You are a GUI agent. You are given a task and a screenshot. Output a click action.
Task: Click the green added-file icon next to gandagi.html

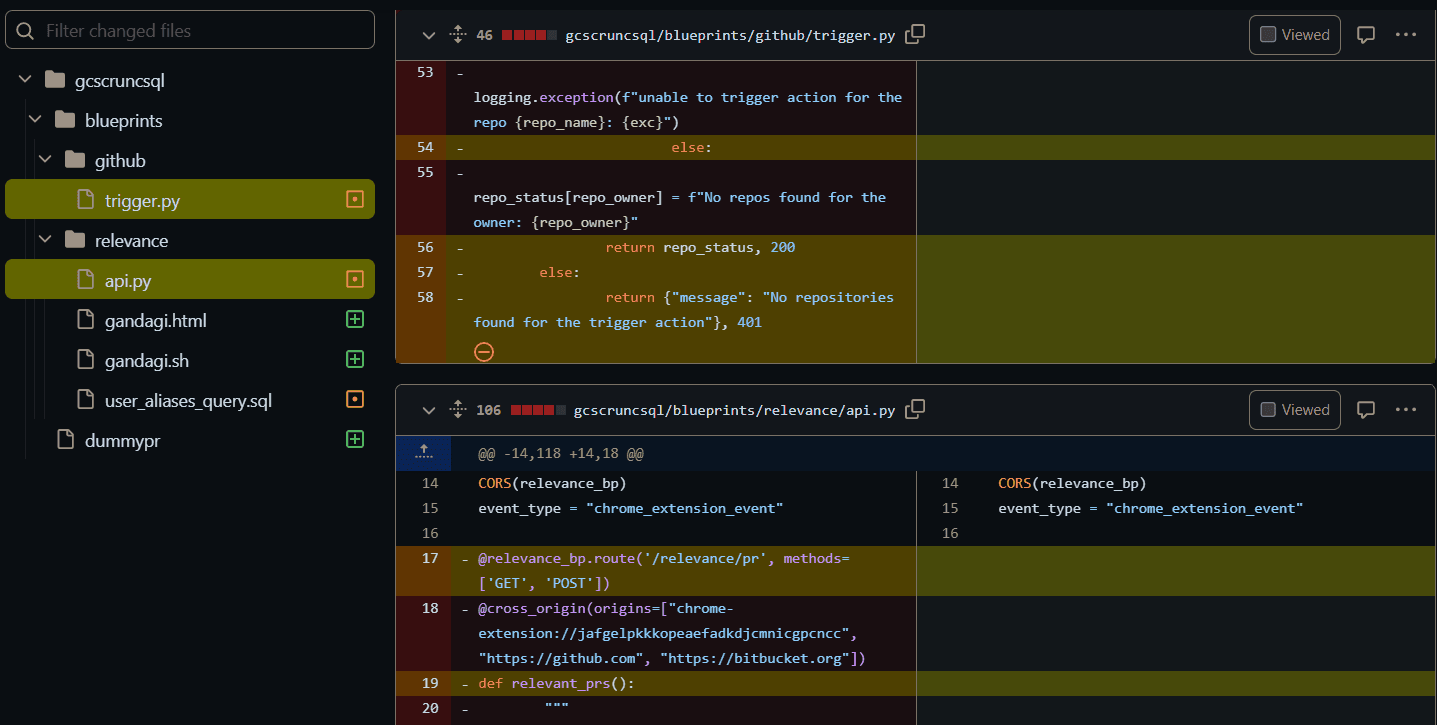[x=354, y=320]
